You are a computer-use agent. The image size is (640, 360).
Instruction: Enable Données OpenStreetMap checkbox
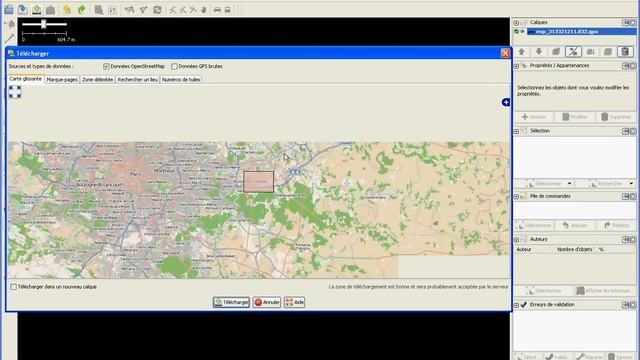(x=107, y=66)
